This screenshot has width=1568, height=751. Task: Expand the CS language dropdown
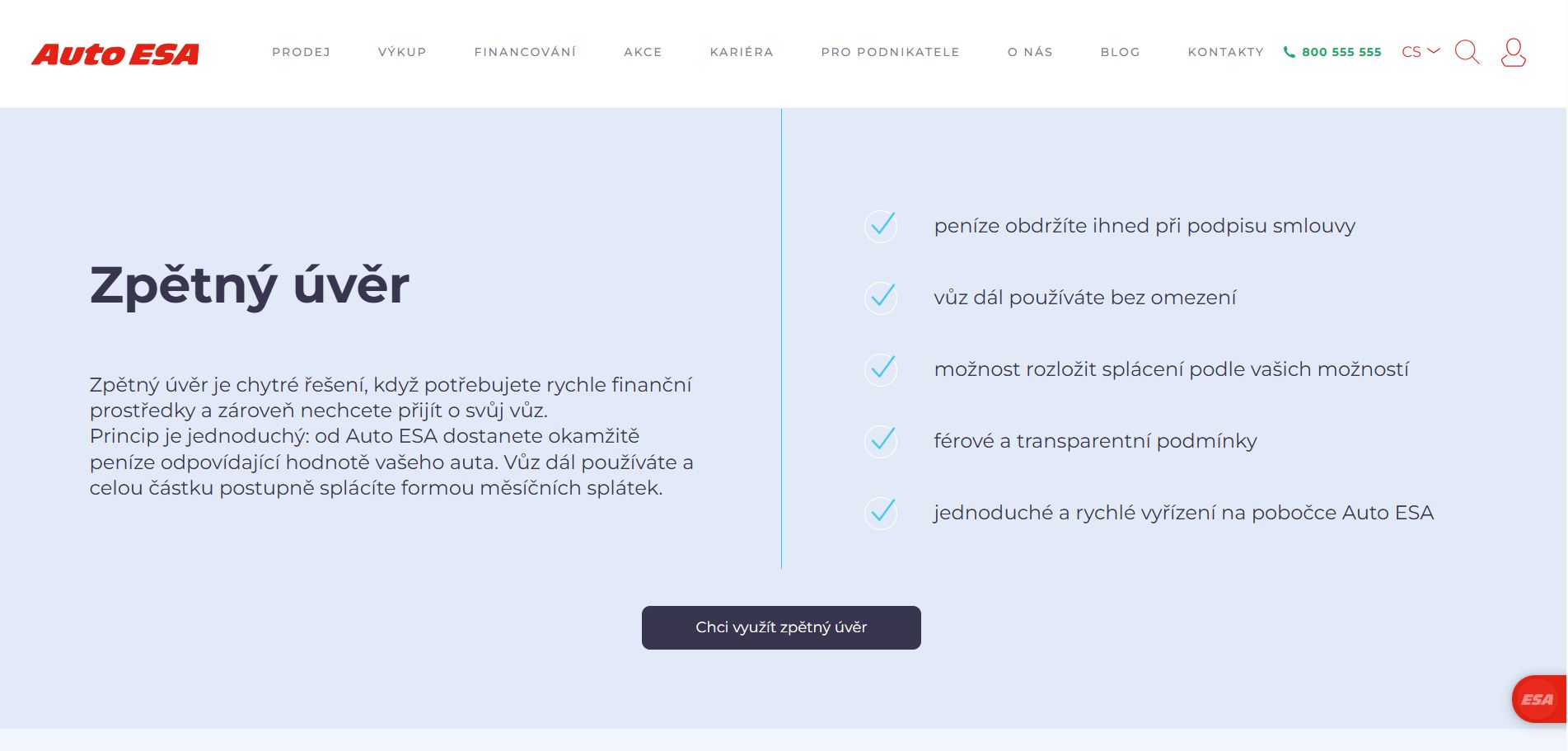[x=1421, y=52]
